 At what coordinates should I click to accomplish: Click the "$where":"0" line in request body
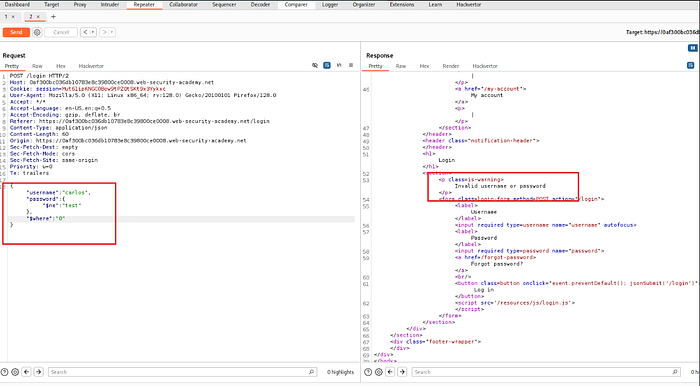click(46, 219)
